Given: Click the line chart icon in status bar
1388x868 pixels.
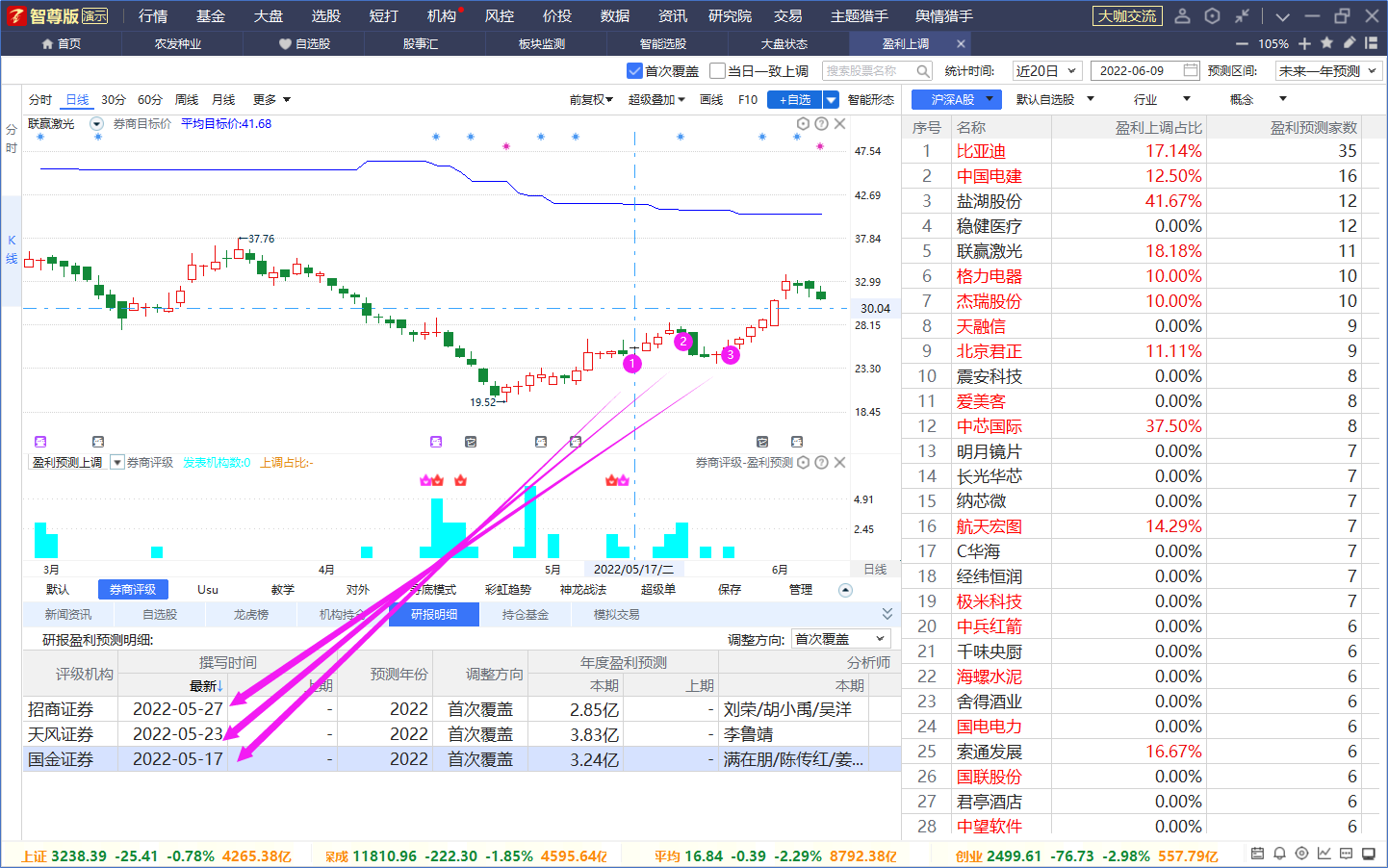Looking at the screenshot, I should [x=1324, y=854].
